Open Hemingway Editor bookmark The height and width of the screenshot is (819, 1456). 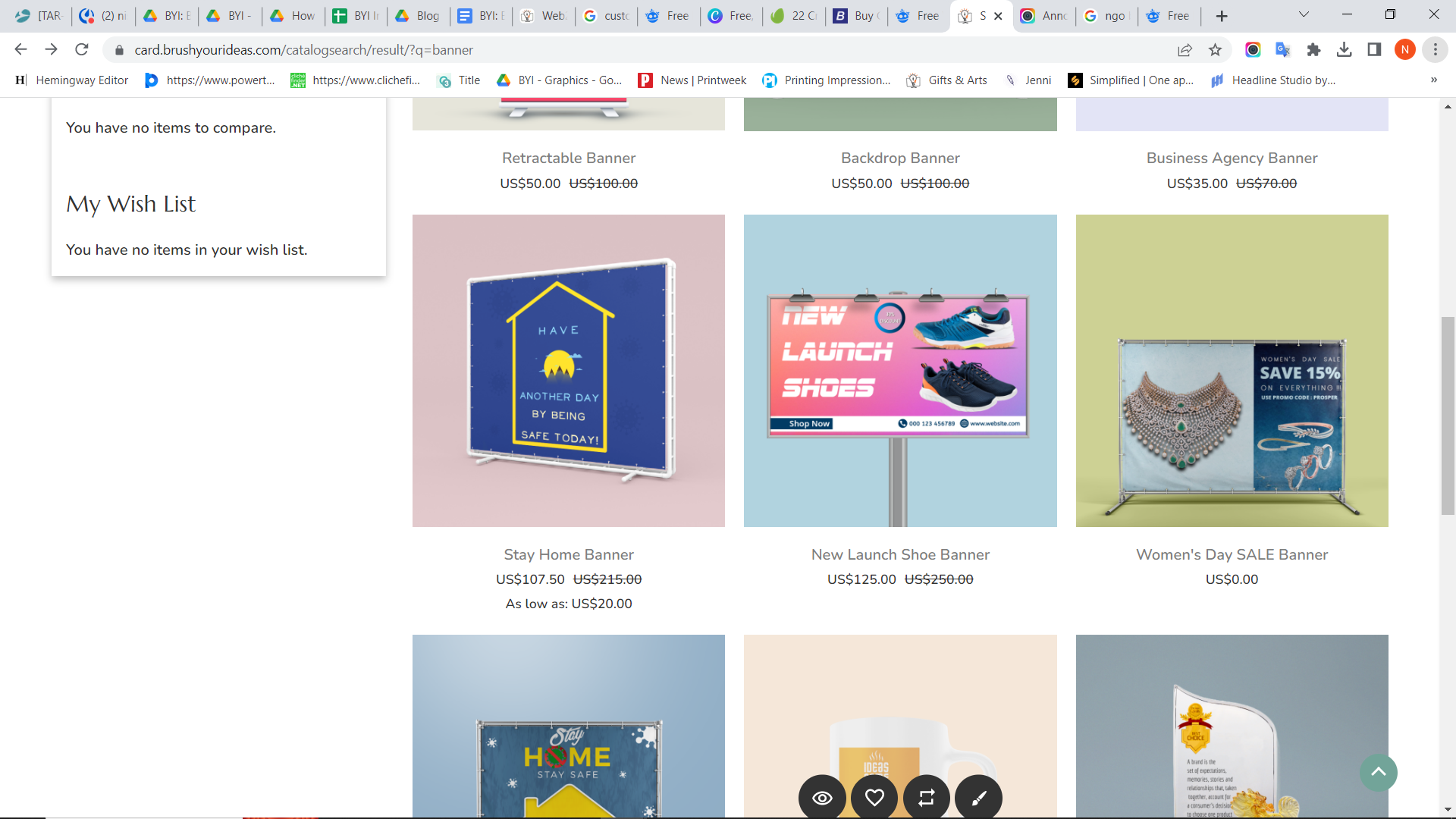(72, 80)
